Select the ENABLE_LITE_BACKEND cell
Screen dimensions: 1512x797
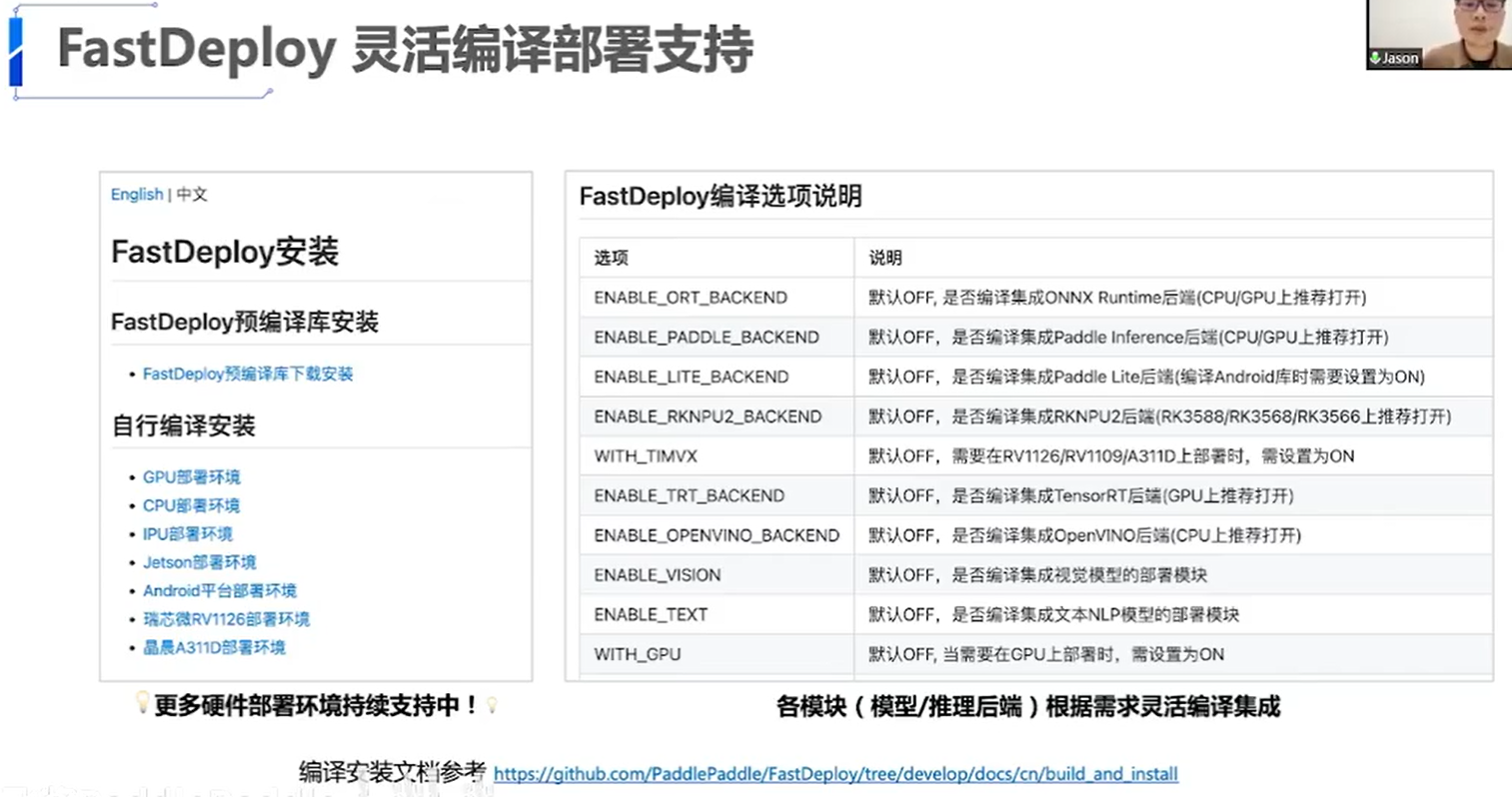click(717, 377)
